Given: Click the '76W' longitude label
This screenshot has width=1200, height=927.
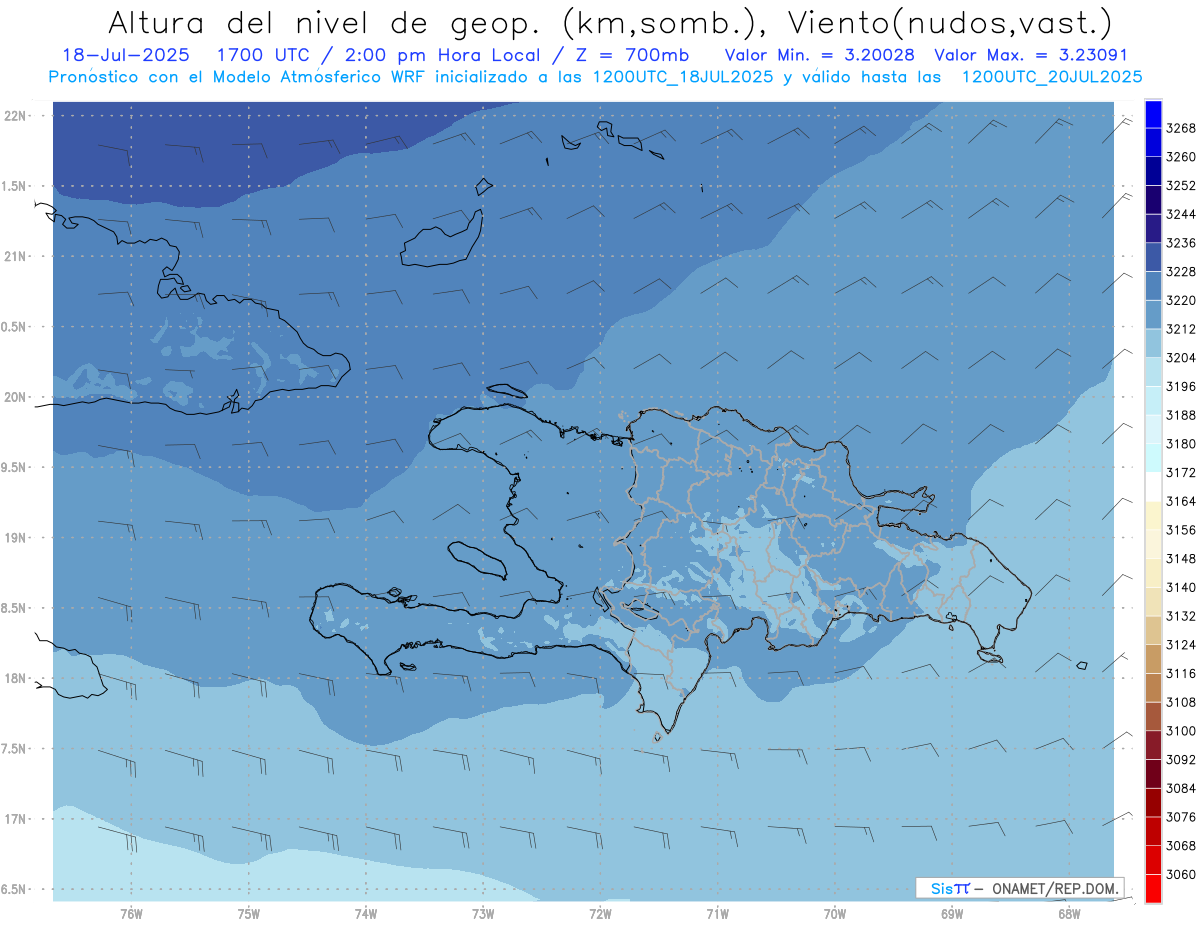Looking at the screenshot, I should point(131,914).
